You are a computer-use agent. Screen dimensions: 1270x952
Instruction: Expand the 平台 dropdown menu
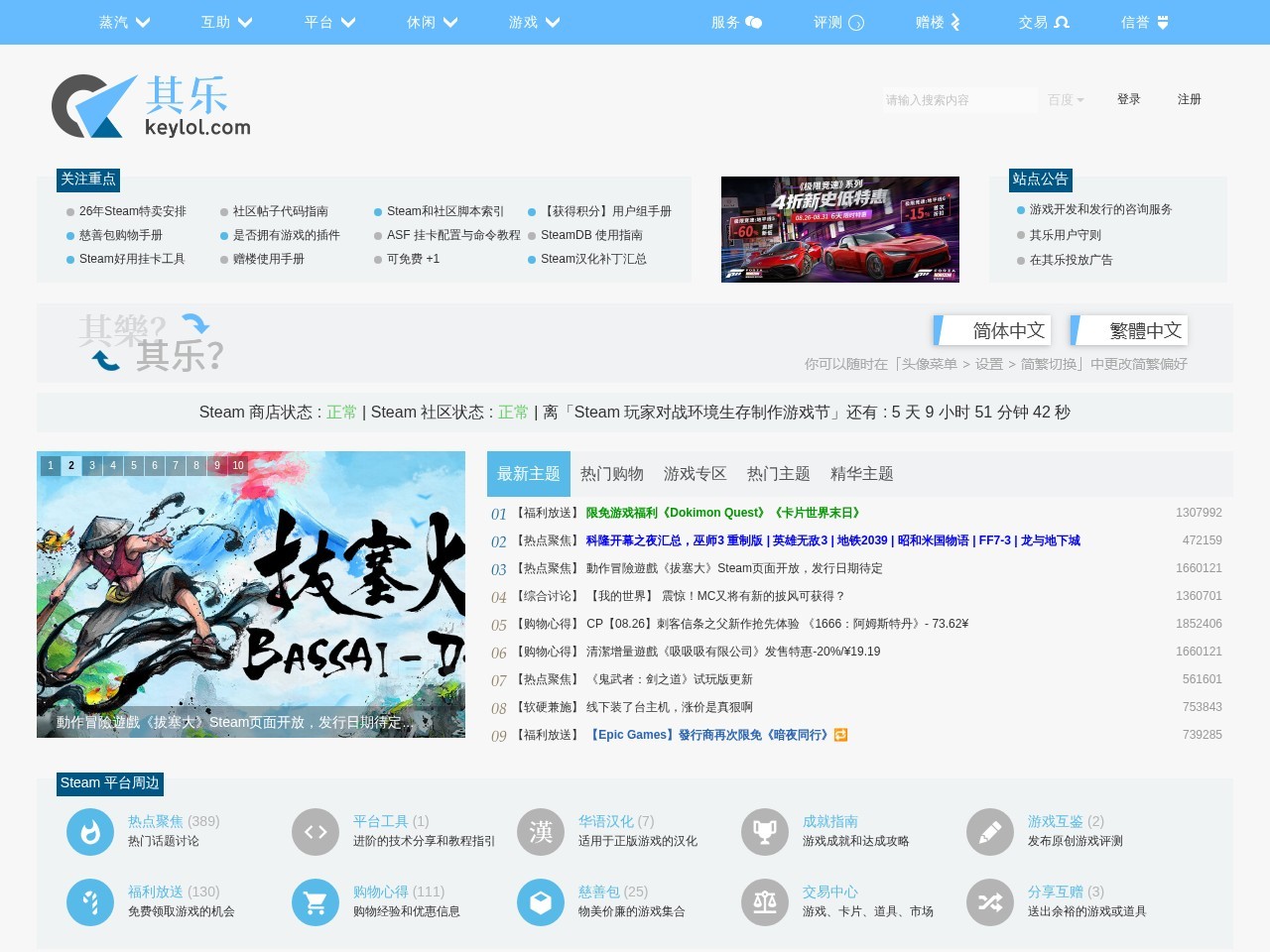tap(329, 22)
